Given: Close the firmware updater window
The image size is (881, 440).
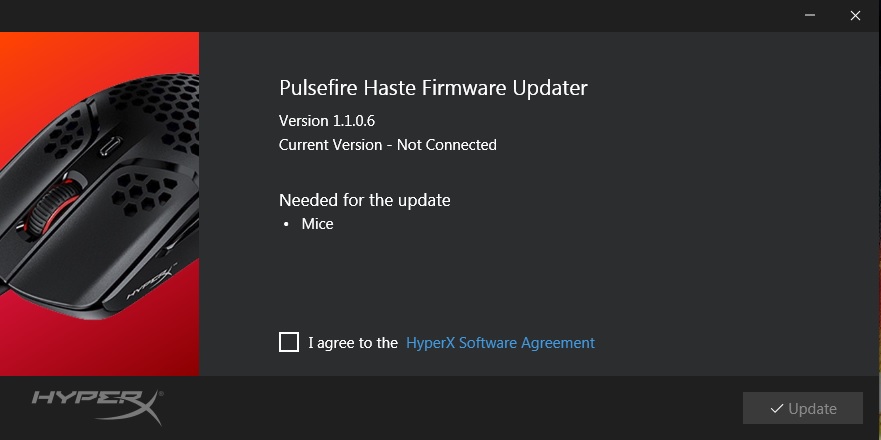Looking at the screenshot, I should click(855, 15).
